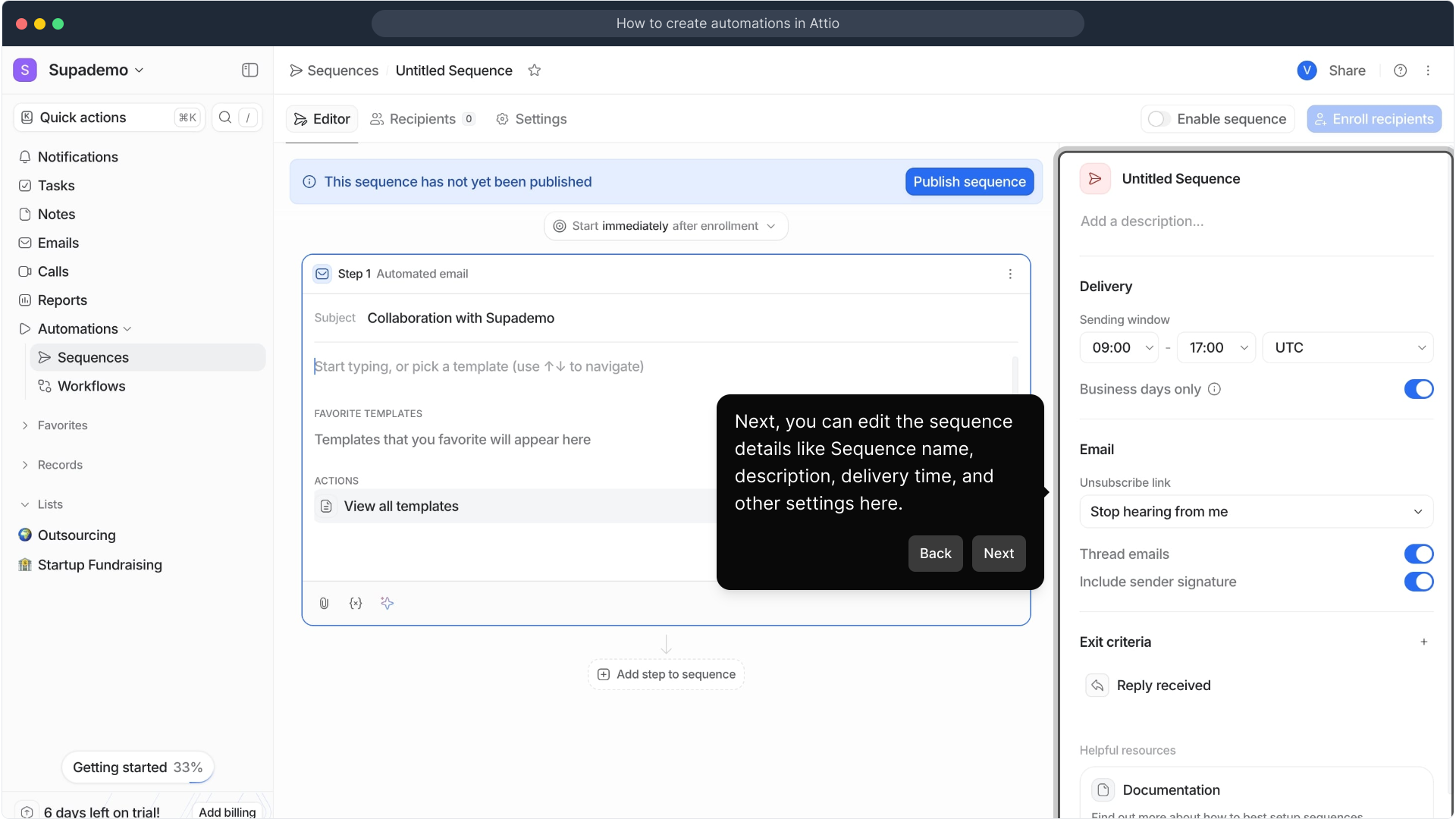Click the Publish sequence button
This screenshot has width=1456, height=819.
[x=969, y=182]
